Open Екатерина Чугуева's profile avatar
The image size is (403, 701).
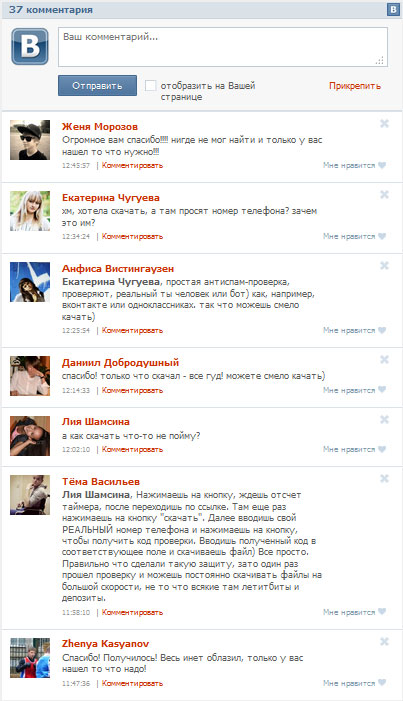[x=30, y=211]
